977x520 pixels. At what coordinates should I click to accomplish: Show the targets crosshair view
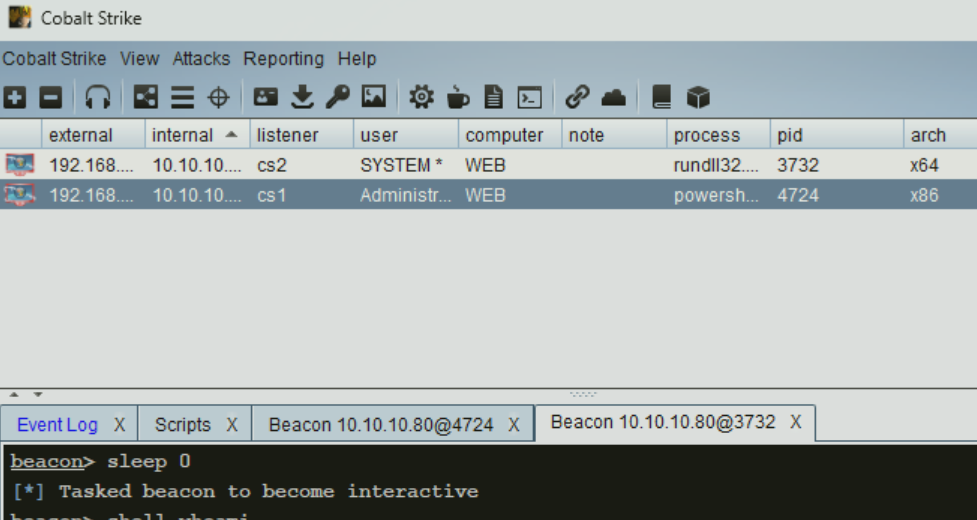(218, 97)
